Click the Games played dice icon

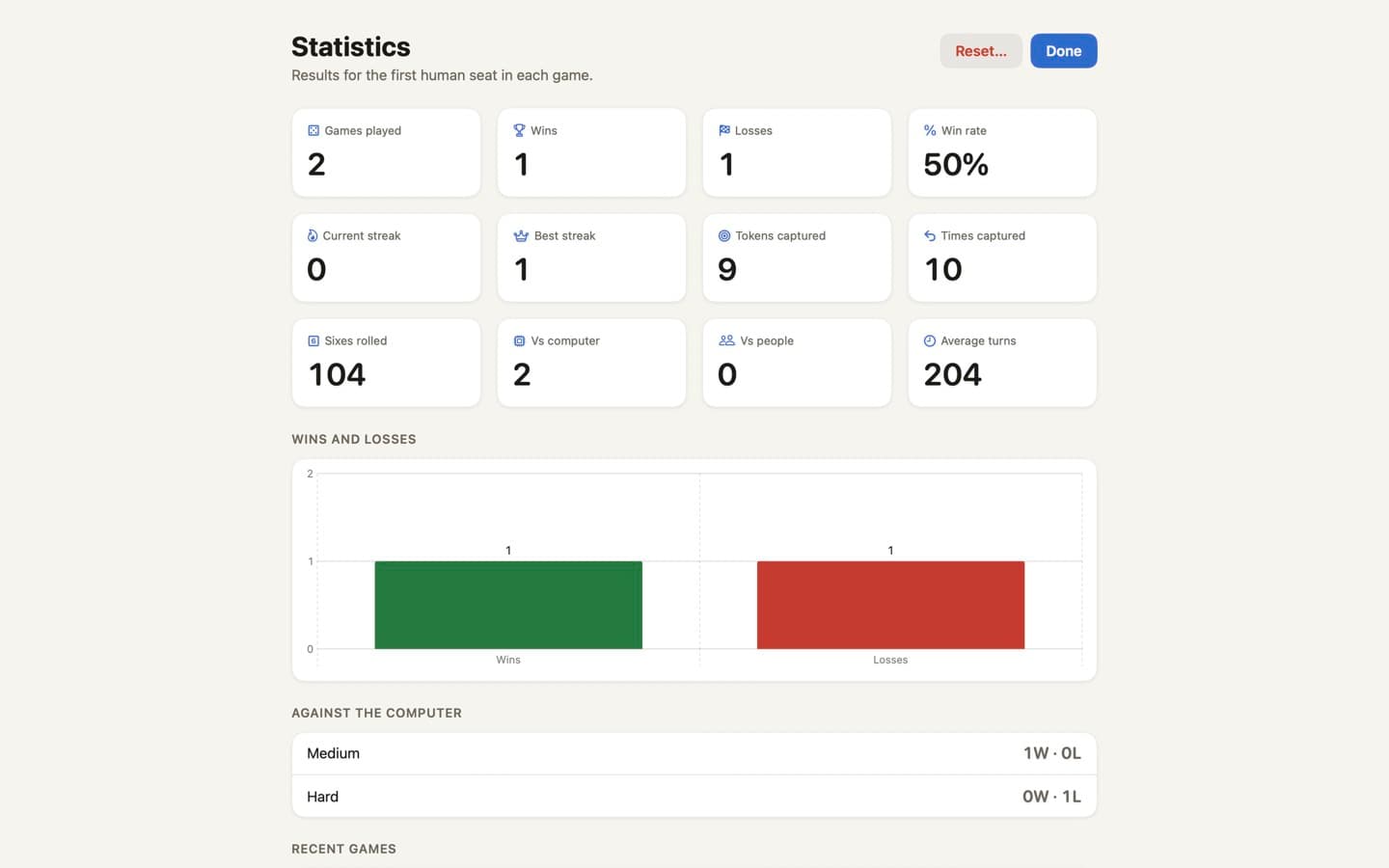[x=313, y=130]
